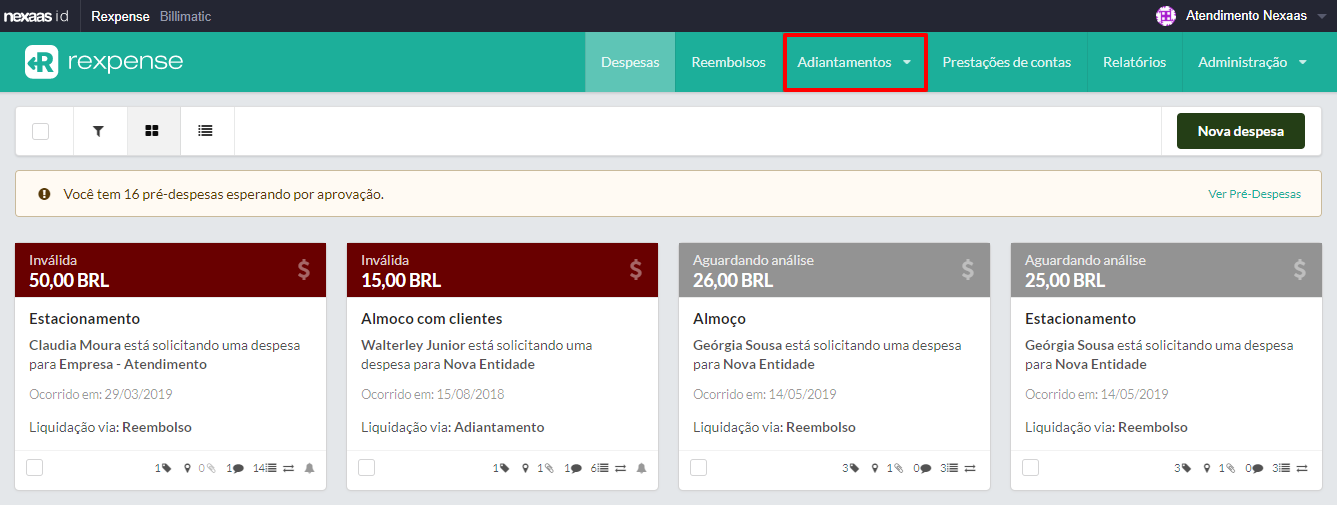Click the dollar icon on 26,00 BRL card
The width and height of the screenshot is (1337, 505).
(968, 269)
